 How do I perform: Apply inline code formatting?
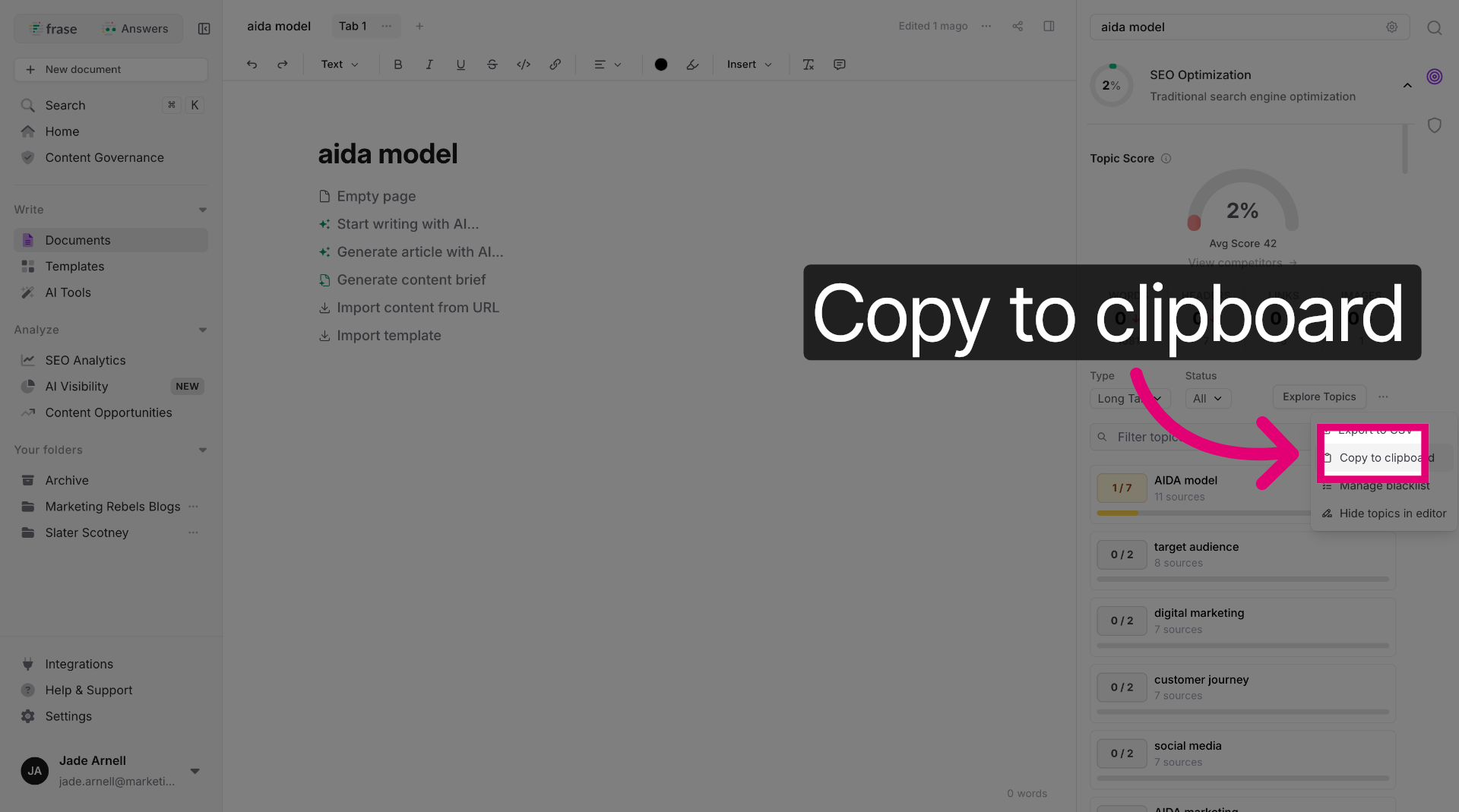point(524,65)
